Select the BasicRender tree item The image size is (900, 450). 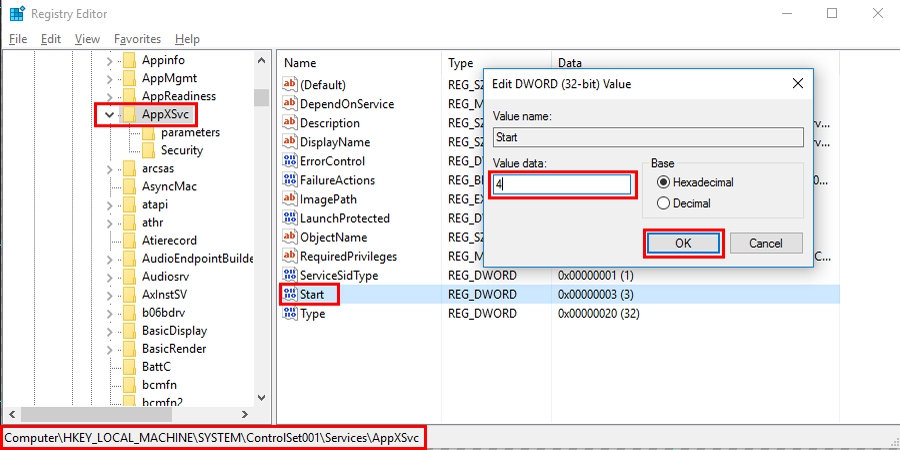[x=173, y=348]
